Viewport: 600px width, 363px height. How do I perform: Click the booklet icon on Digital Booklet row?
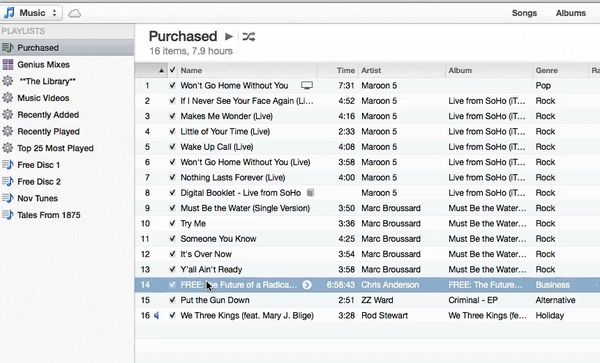(310, 193)
